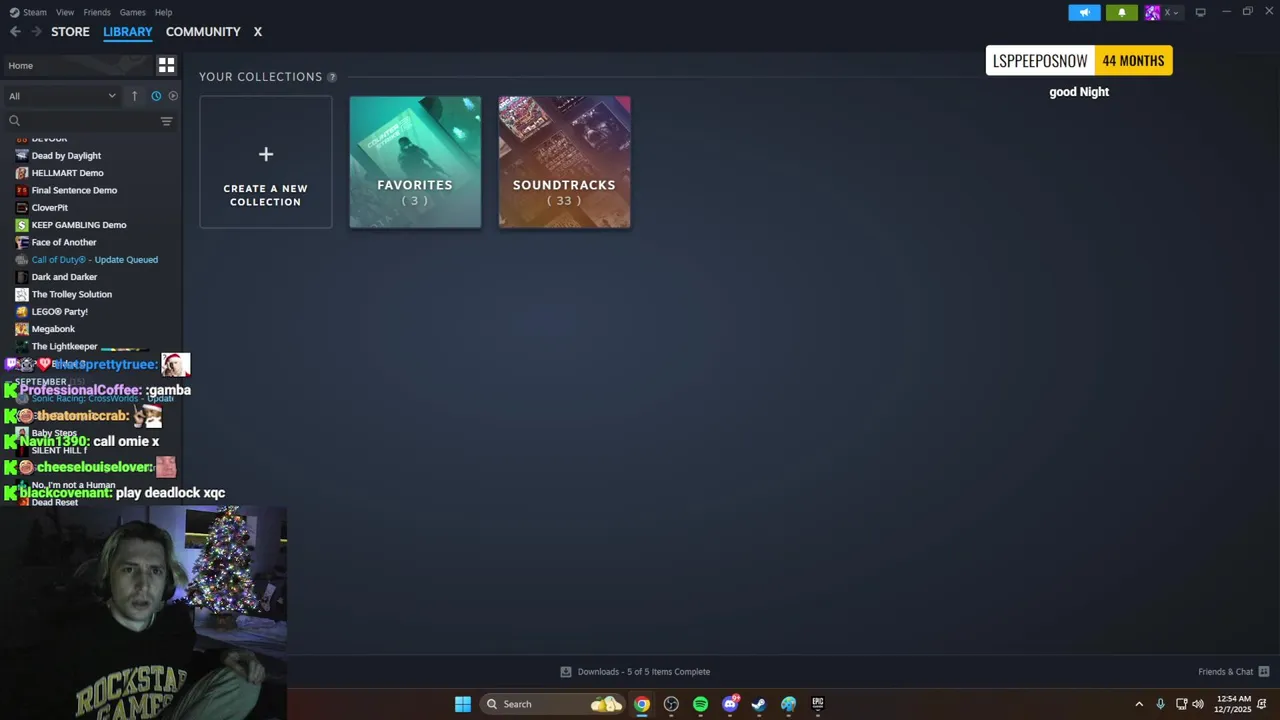Open the View menu
The image size is (1280, 720).
pos(65,12)
